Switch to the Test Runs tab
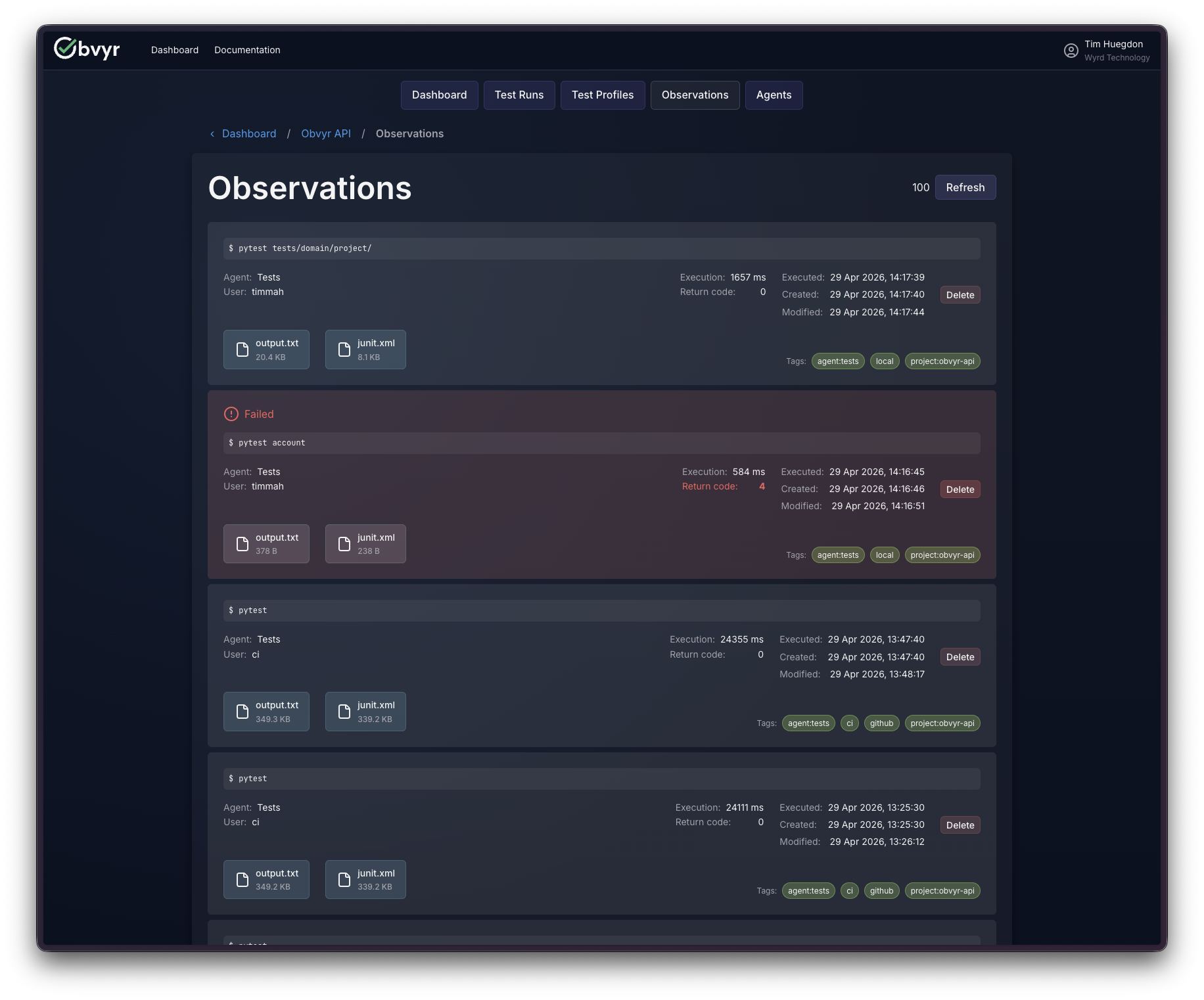The height and width of the screenshot is (1000, 1204). point(519,95)
